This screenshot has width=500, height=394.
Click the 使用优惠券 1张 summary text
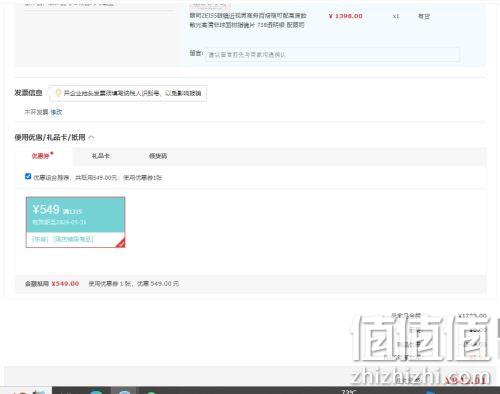[x=133, y=284]
